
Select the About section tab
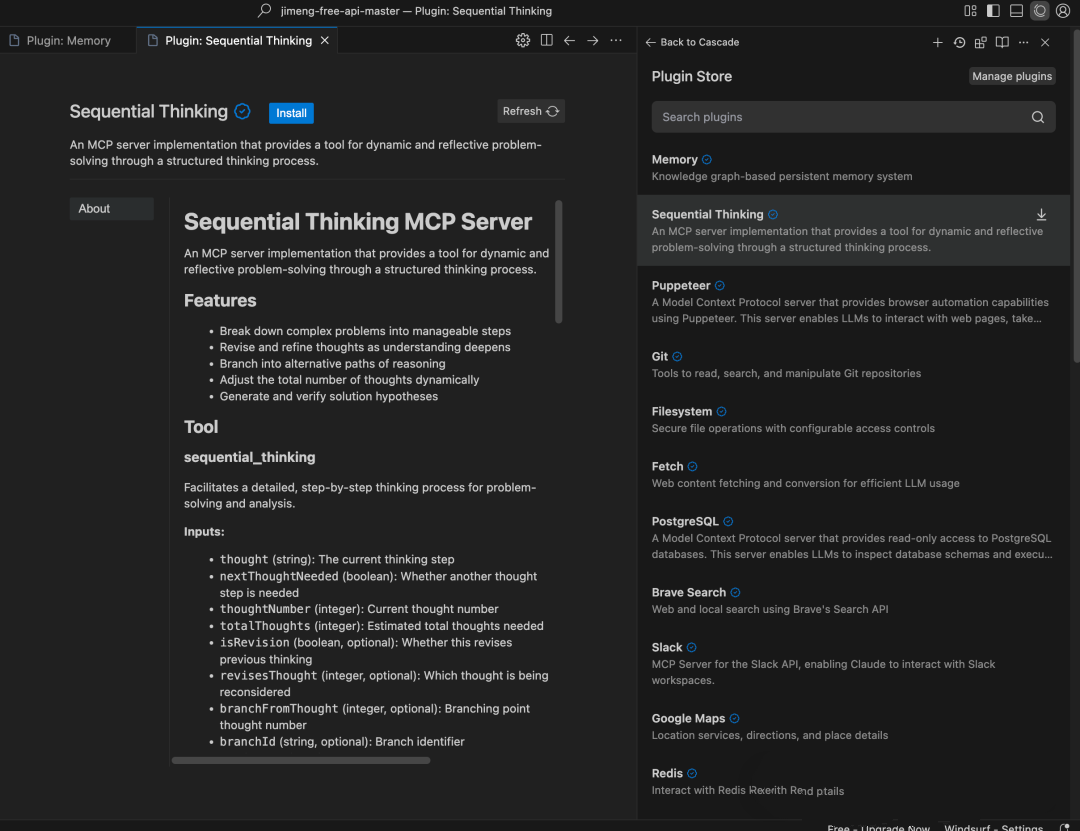pyautogui.click(x=112, y=209)
